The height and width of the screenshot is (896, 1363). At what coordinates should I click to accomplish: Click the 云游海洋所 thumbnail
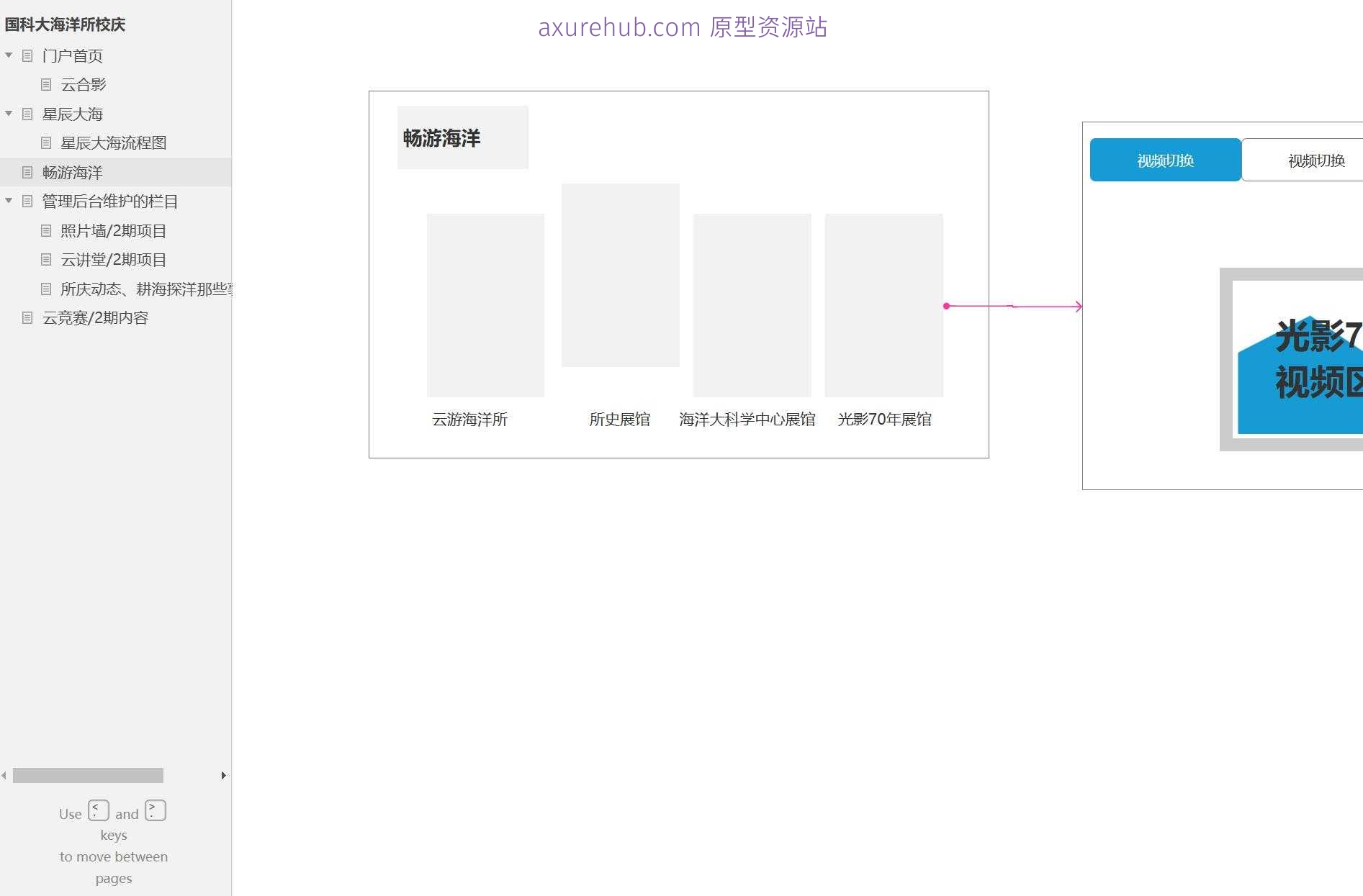[x=485, y=306]
